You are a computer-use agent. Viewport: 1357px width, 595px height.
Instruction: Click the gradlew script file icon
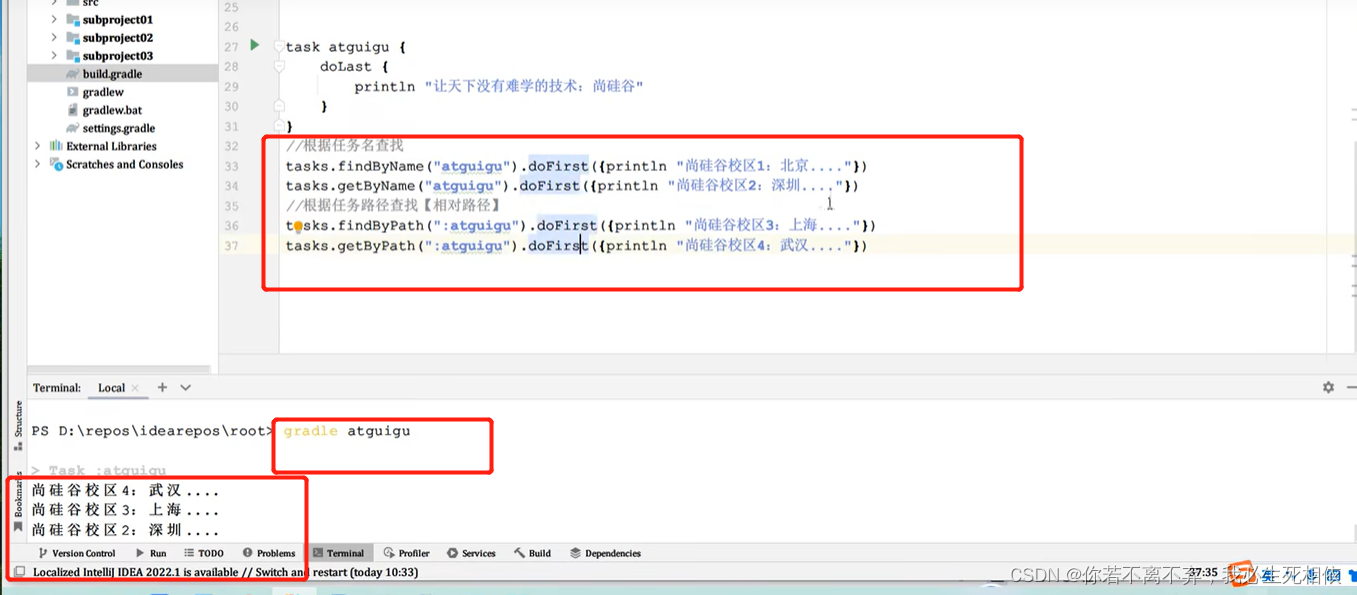pyautogui.click(x=73, y=91)
